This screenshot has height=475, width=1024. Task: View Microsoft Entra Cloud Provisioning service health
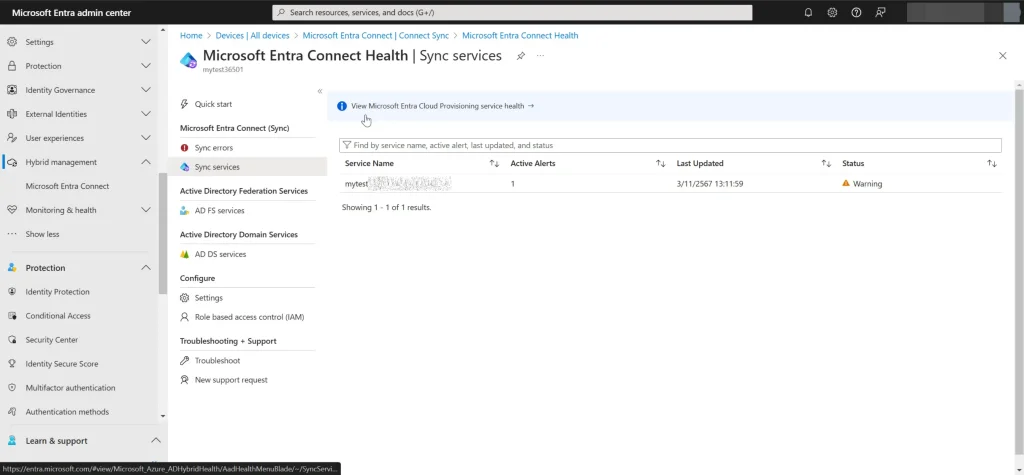click(x=442, y=106)
